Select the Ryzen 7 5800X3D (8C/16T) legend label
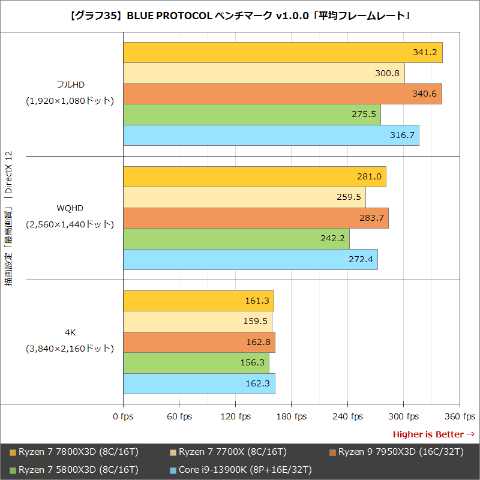Viewport: 480px width, 480px height. point(78,470)
